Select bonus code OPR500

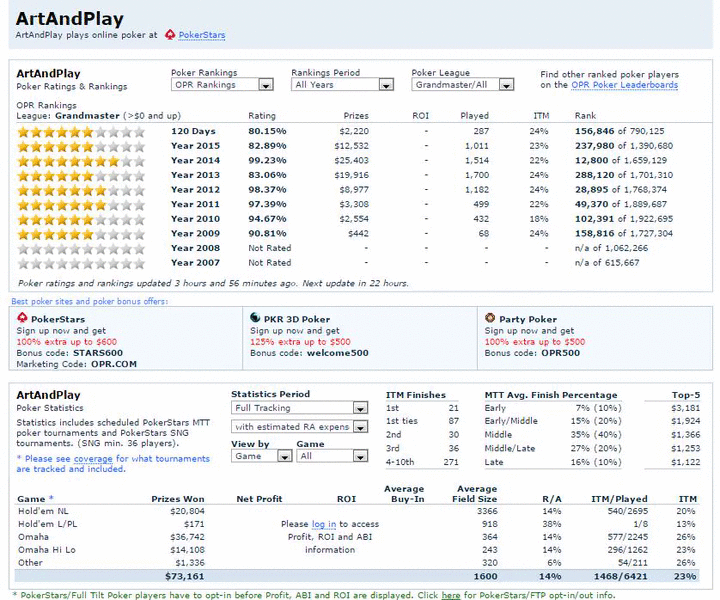(x=560, y=353)
